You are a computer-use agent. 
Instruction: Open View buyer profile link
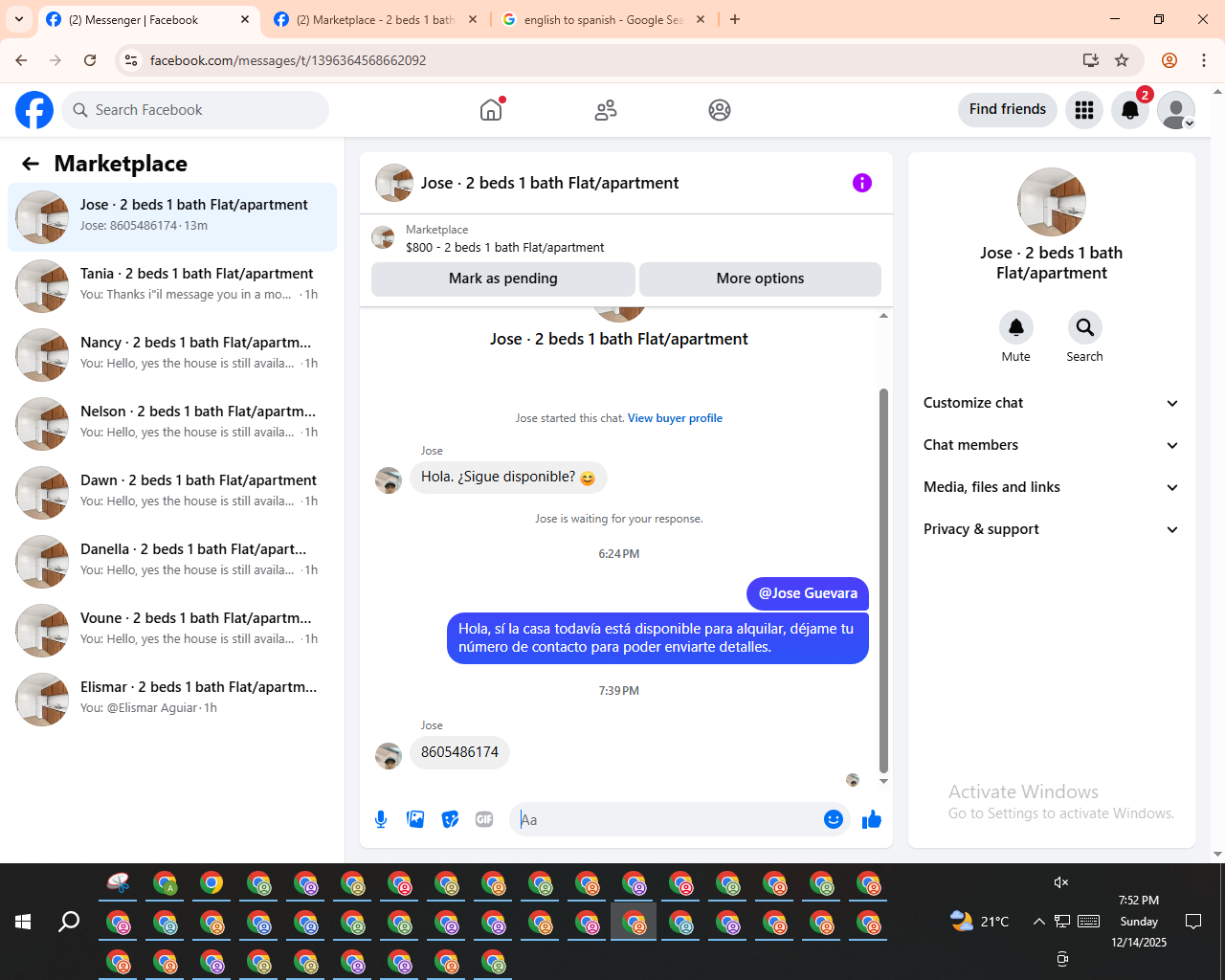click(675, 418)
